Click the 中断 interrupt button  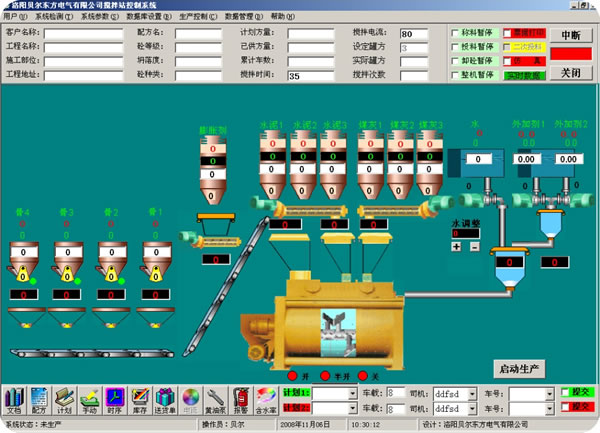point(571,36)
